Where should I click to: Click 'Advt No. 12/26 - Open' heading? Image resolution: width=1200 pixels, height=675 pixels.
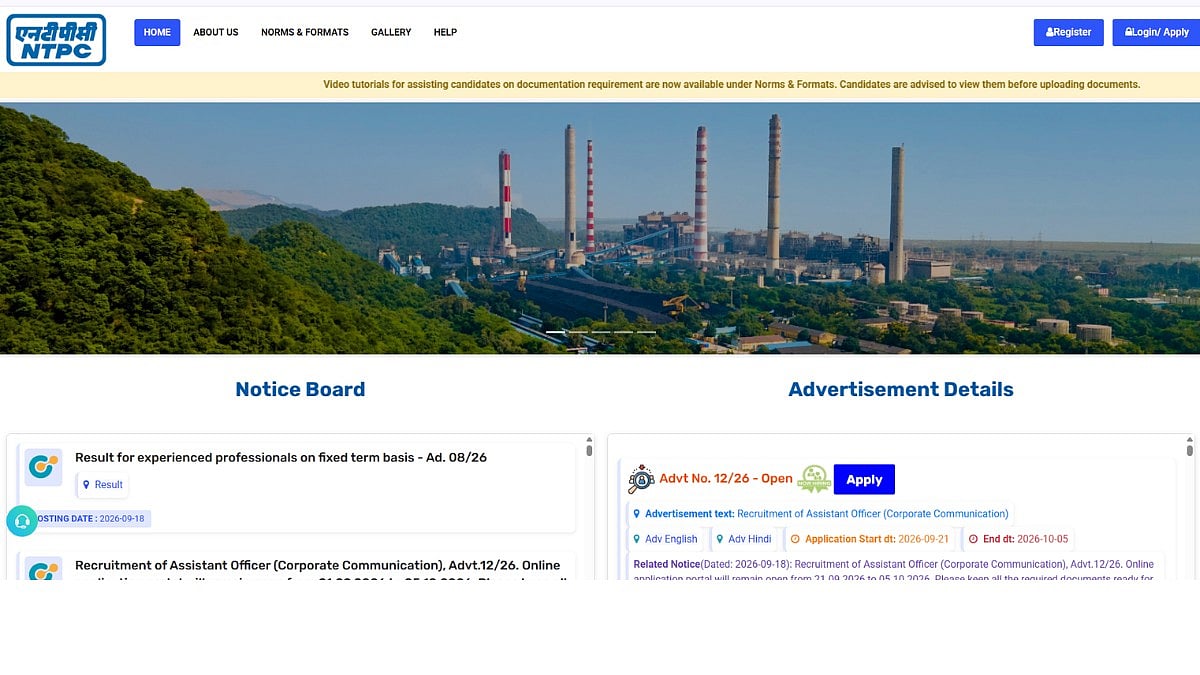726,479
